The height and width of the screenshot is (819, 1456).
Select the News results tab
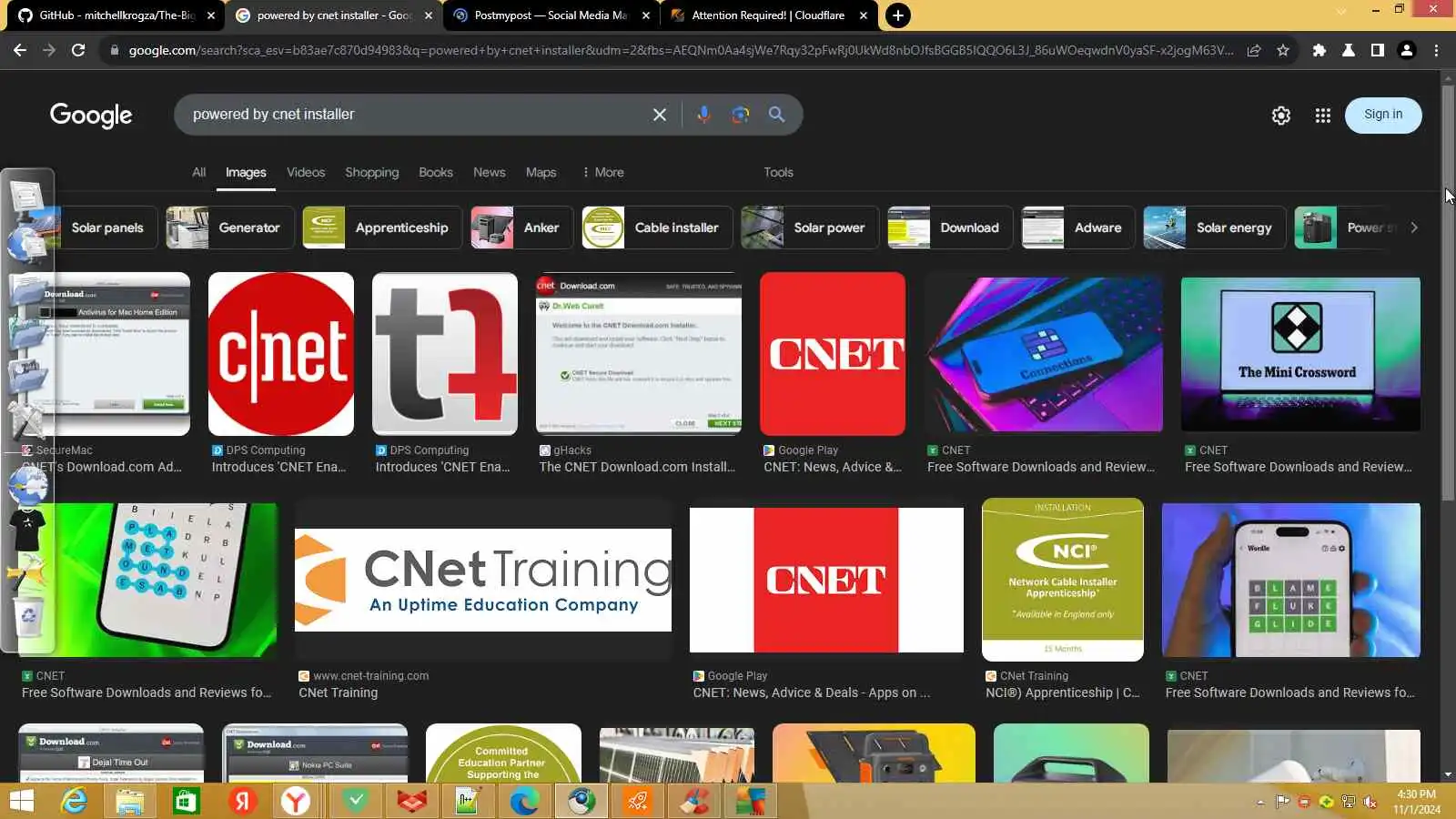coord(489,172)
